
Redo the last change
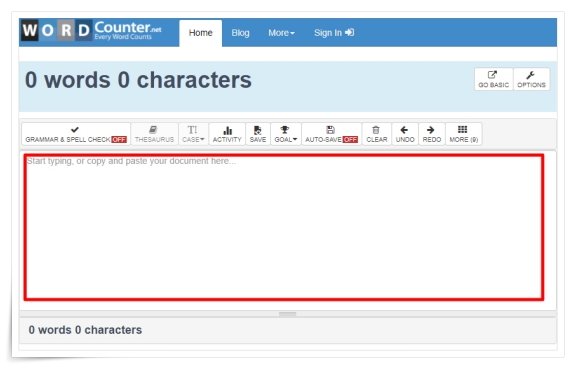pyautogui.click(x=432, y=134)
